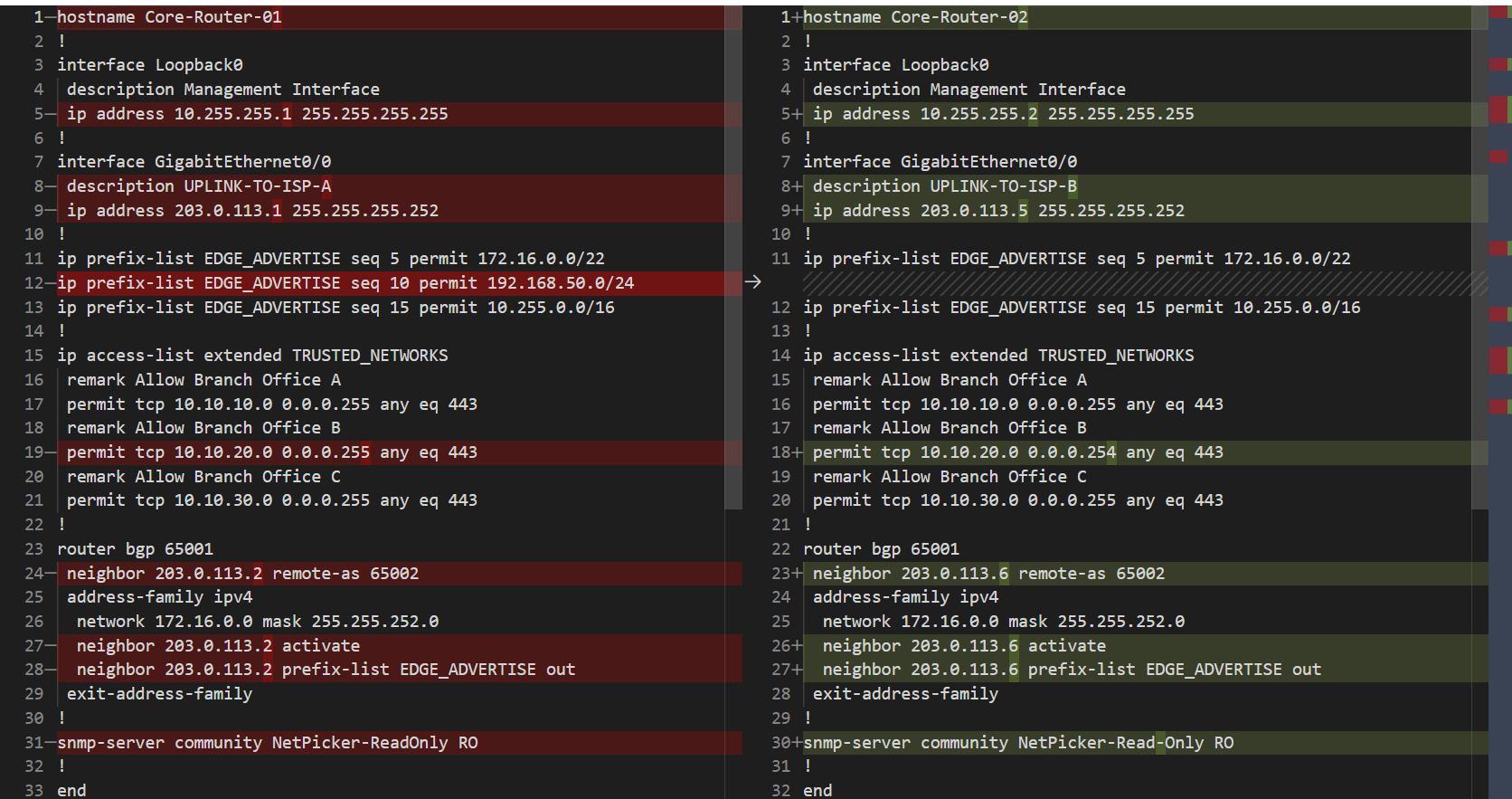Screen dimensions: 1512x799
Task: Click 'router bgp 65001' in left pane
Action: pos(136,549)
